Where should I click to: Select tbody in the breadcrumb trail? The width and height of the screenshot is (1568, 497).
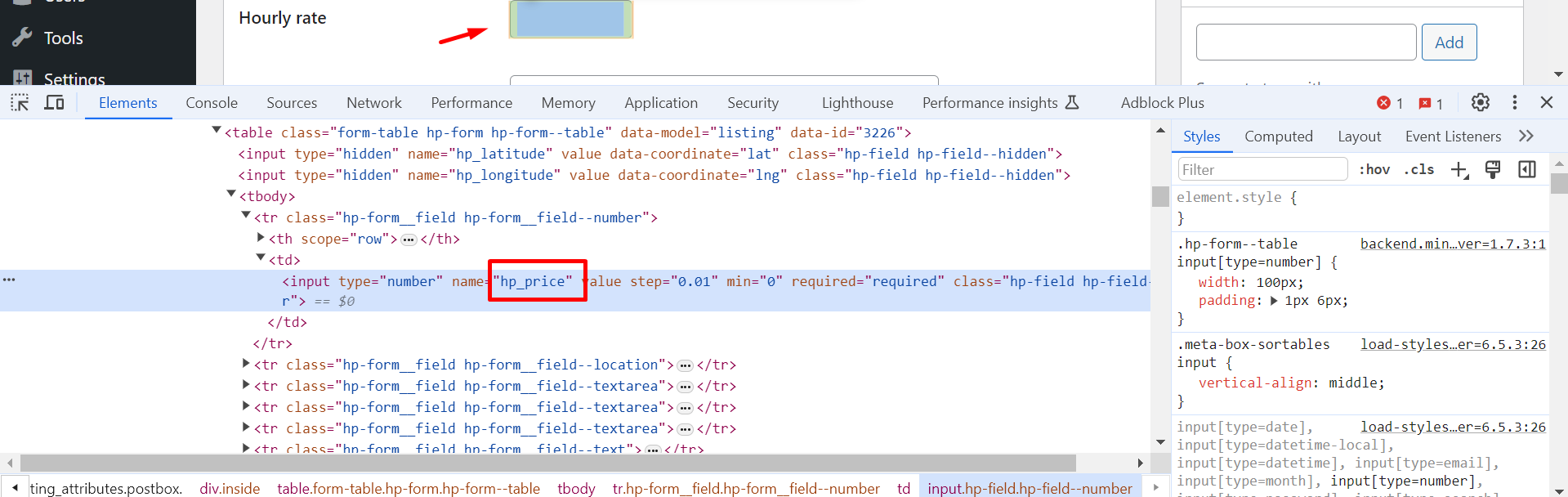576,488
